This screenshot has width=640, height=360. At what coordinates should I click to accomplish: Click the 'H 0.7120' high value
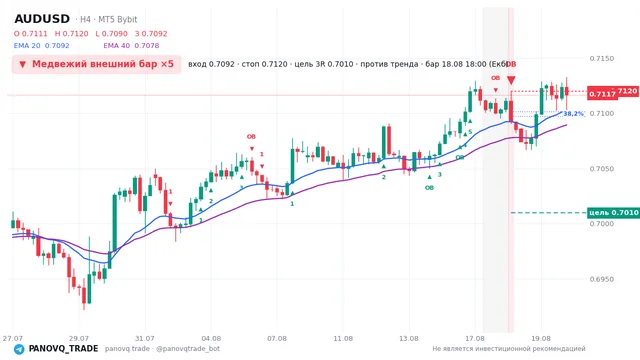coord(71,34)
